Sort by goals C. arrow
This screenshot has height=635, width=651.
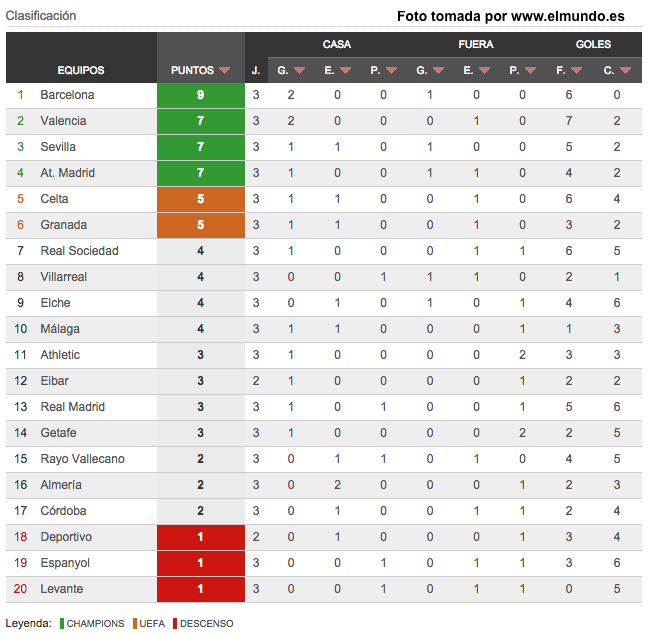[626, 71]
